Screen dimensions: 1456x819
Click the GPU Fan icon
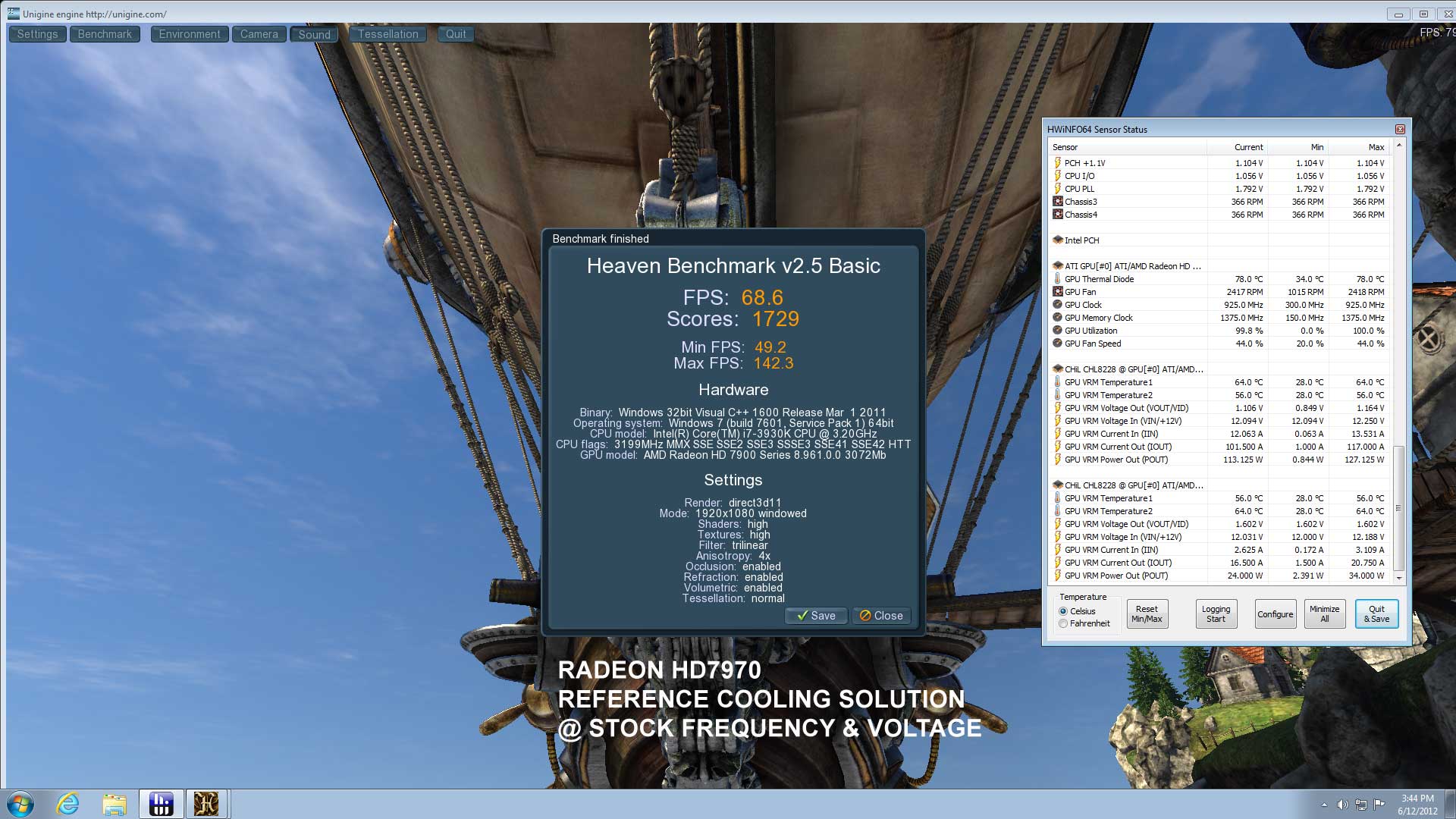(1057, 292)
